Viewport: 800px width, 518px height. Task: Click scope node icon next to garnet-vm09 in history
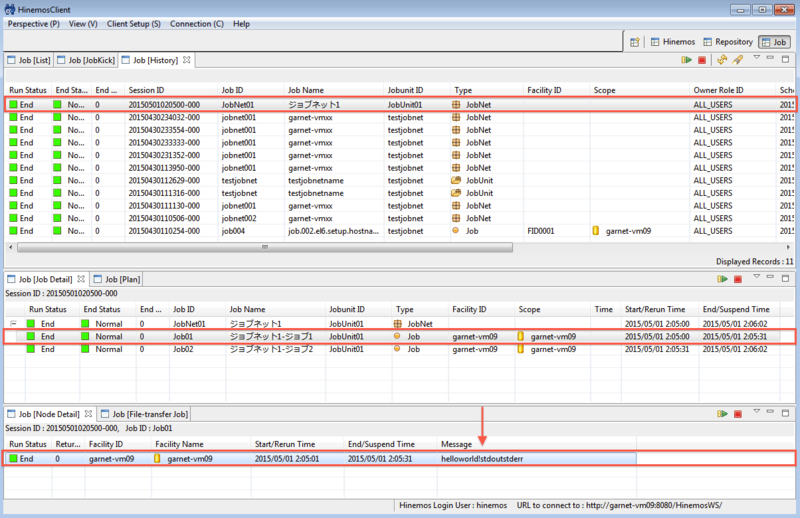point(595,231)
